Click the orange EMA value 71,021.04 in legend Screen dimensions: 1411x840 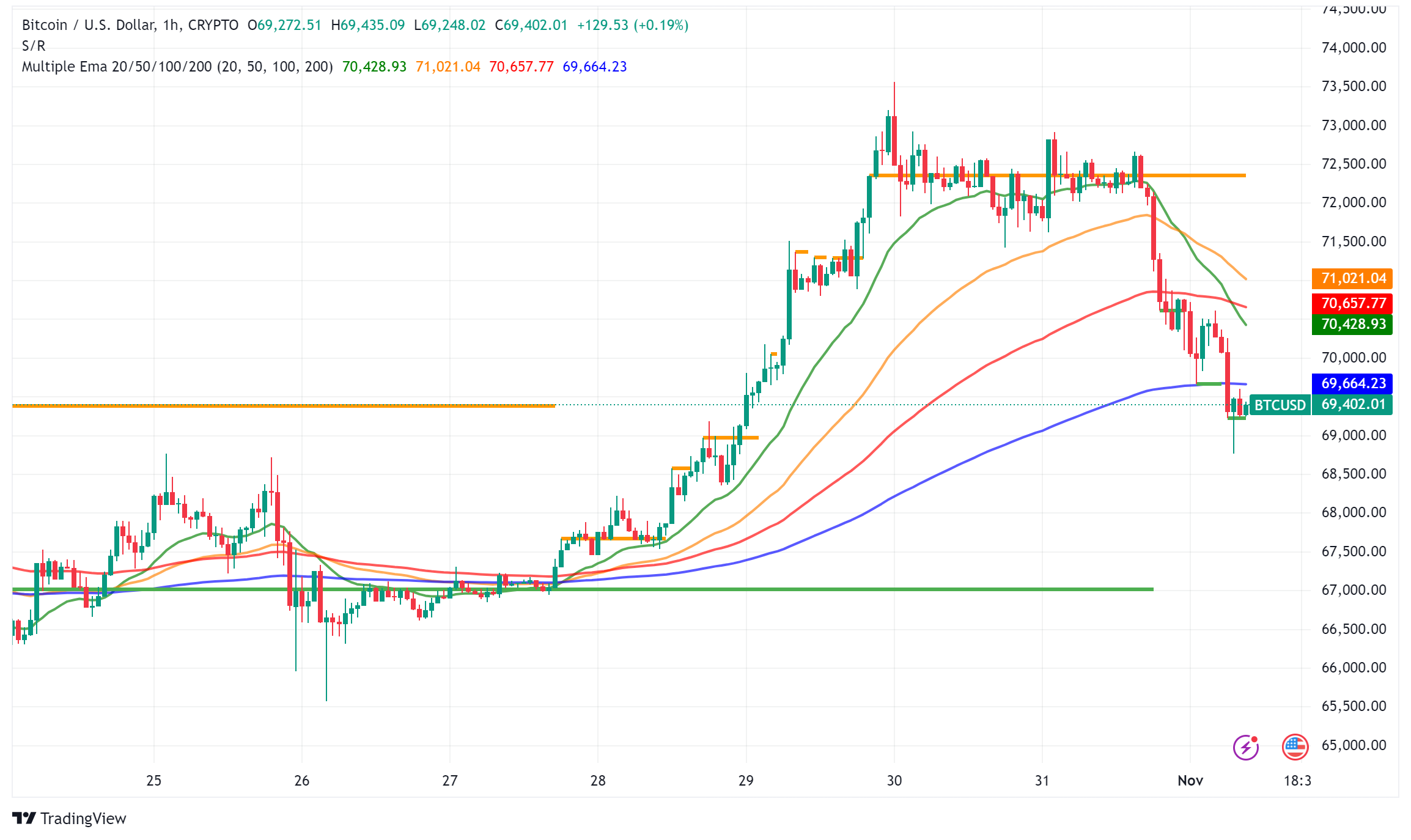click(448, 67)
